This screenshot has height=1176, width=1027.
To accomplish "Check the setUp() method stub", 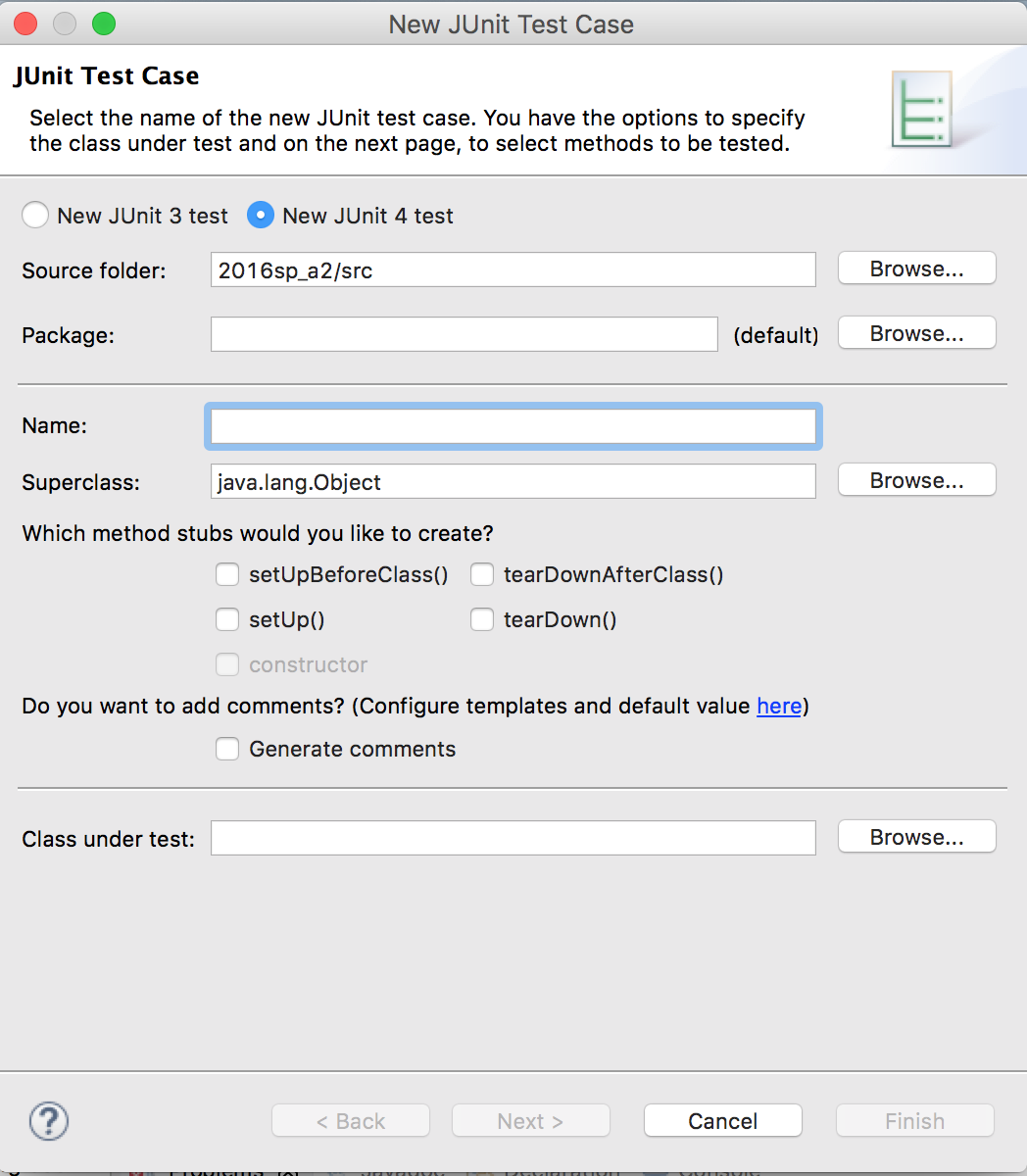I will pos(226,619).
